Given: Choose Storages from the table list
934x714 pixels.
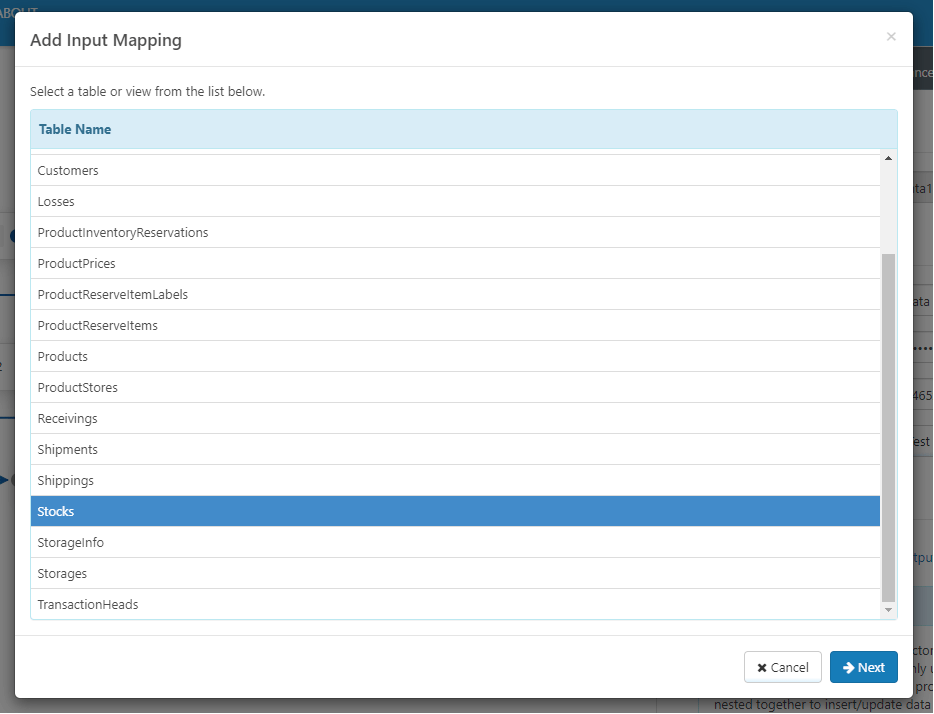Looking at the screenshot, I should pyautogui.click(x=62, y=574).
